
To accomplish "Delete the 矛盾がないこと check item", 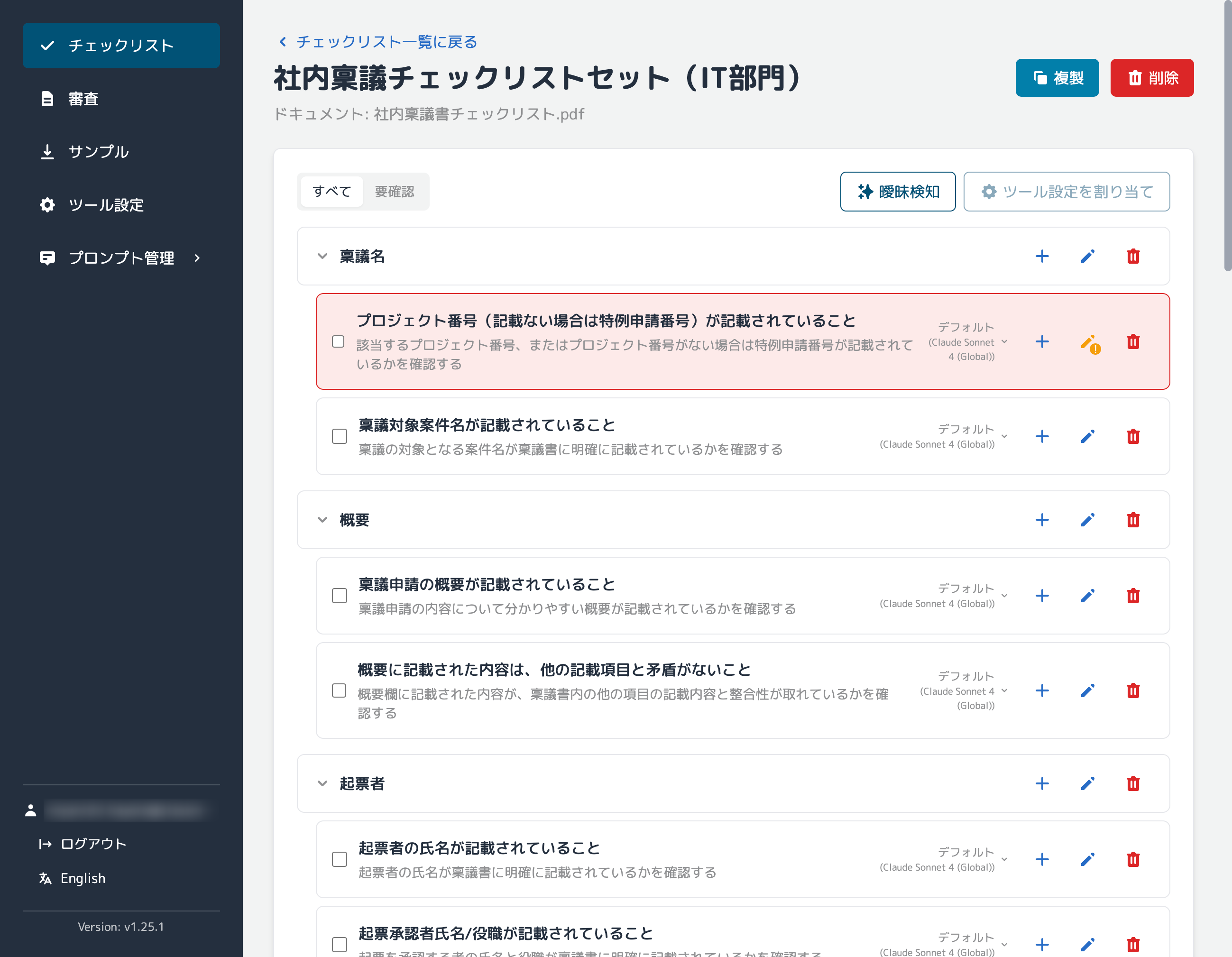I will tap(1133, 690).
